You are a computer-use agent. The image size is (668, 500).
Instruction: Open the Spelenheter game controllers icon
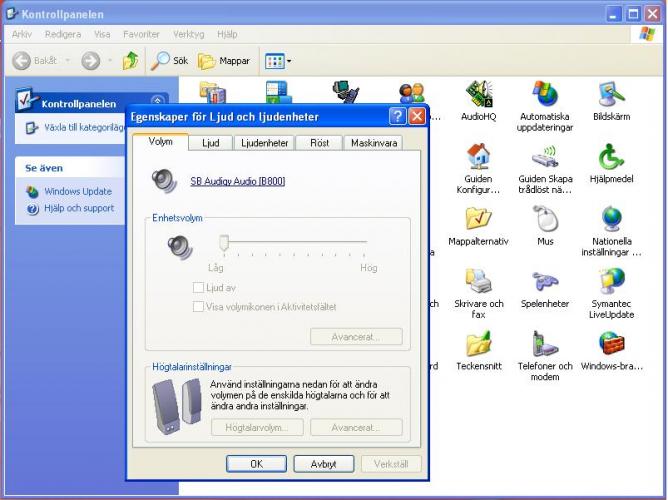[544, 282]
